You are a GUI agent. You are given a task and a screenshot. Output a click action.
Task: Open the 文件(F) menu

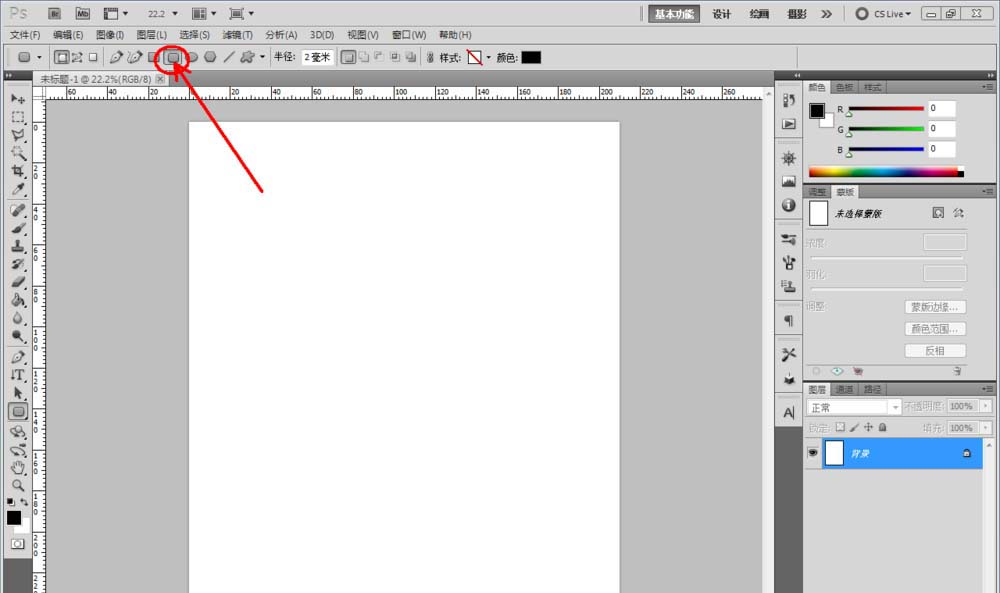click(x=25, y=34)
